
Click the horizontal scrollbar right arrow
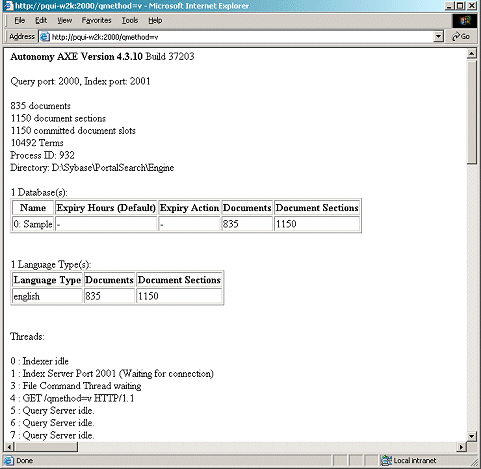461,447
